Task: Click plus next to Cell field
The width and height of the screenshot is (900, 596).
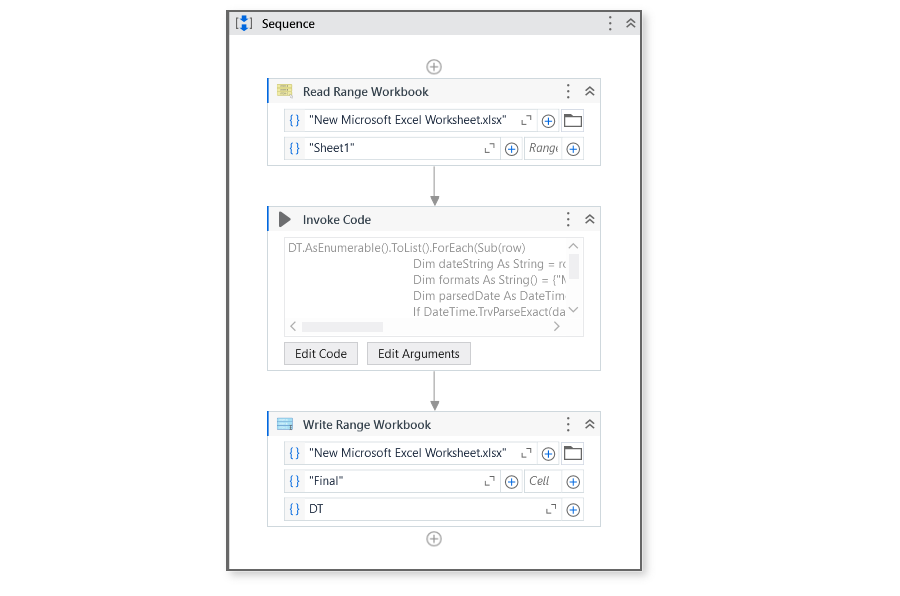Action: pyautogui.click(x=573, y=482)
